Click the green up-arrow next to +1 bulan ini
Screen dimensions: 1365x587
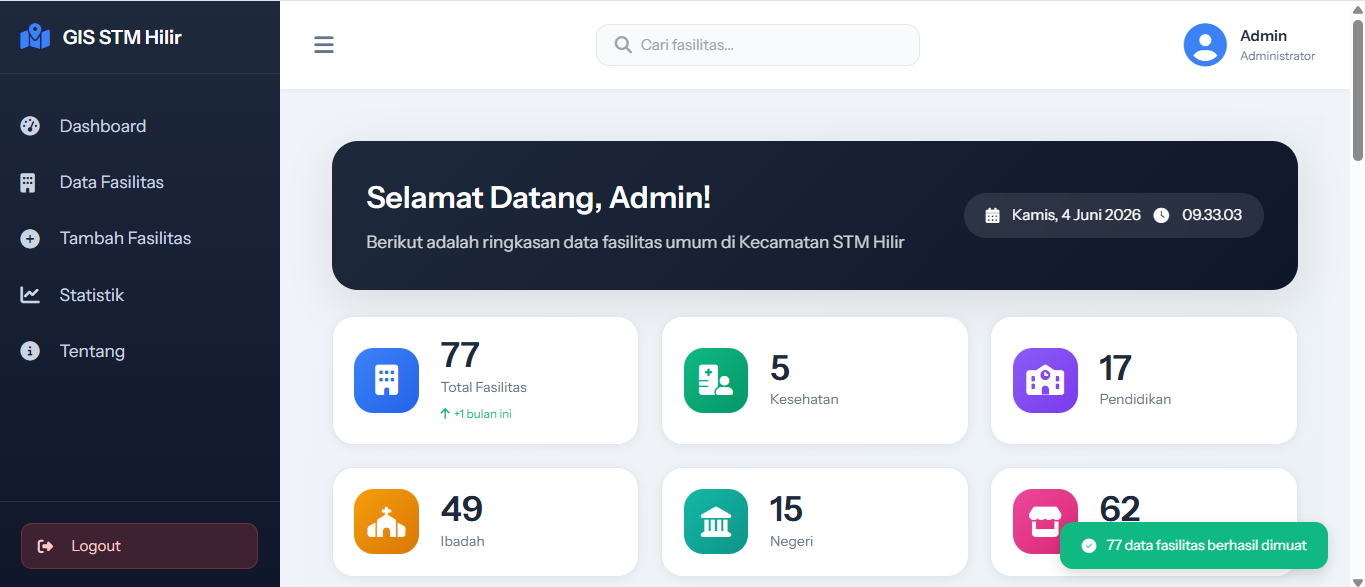(x=445, y=413)
